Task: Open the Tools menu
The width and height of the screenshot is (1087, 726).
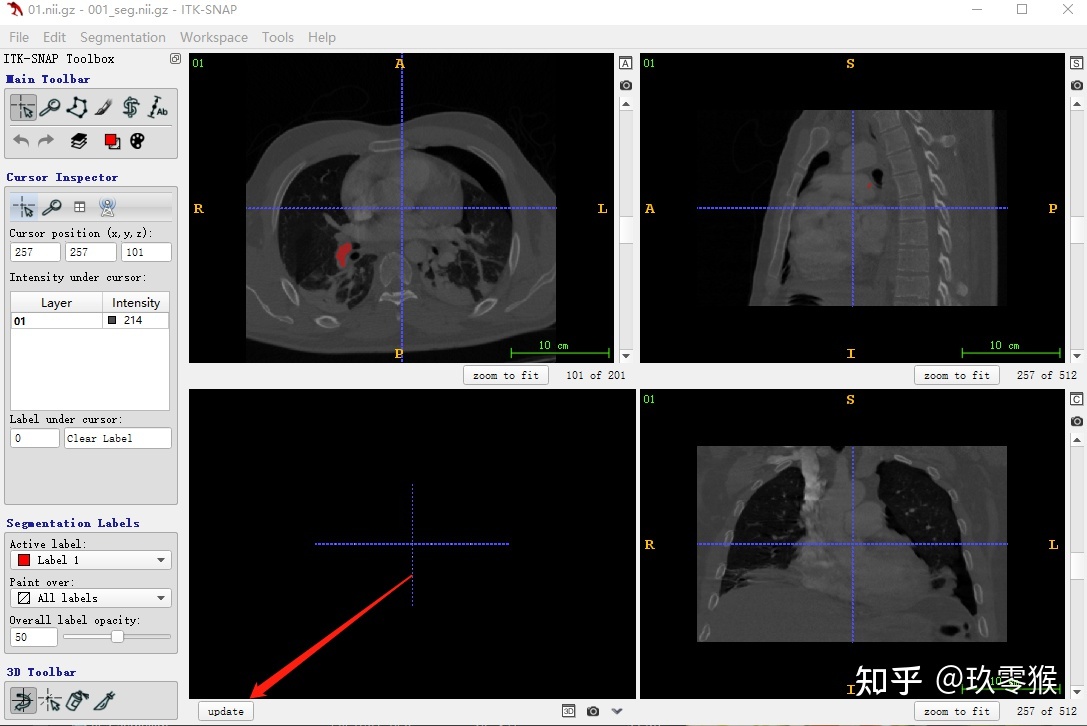Action: [277, 37]
